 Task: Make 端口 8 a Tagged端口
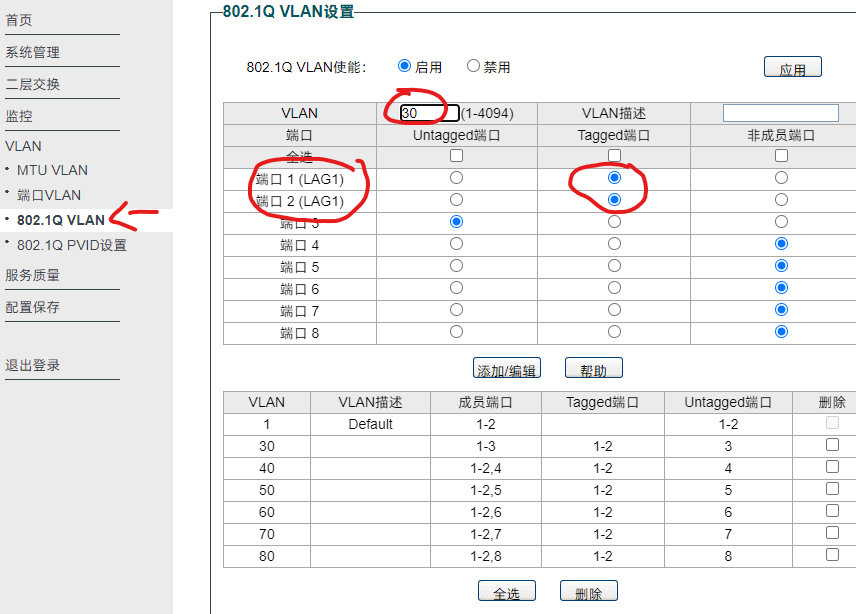[615, 331]
